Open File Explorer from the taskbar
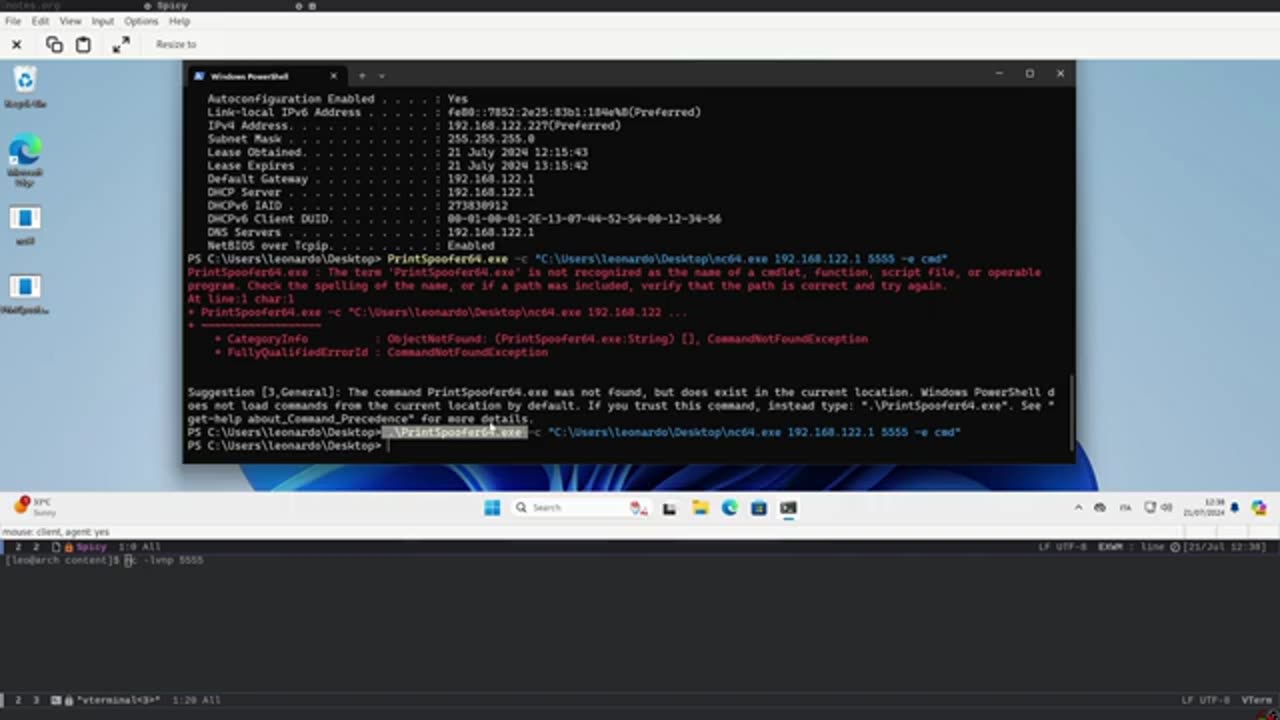This screenshot has height=720, width=1280. pos(700,508)
